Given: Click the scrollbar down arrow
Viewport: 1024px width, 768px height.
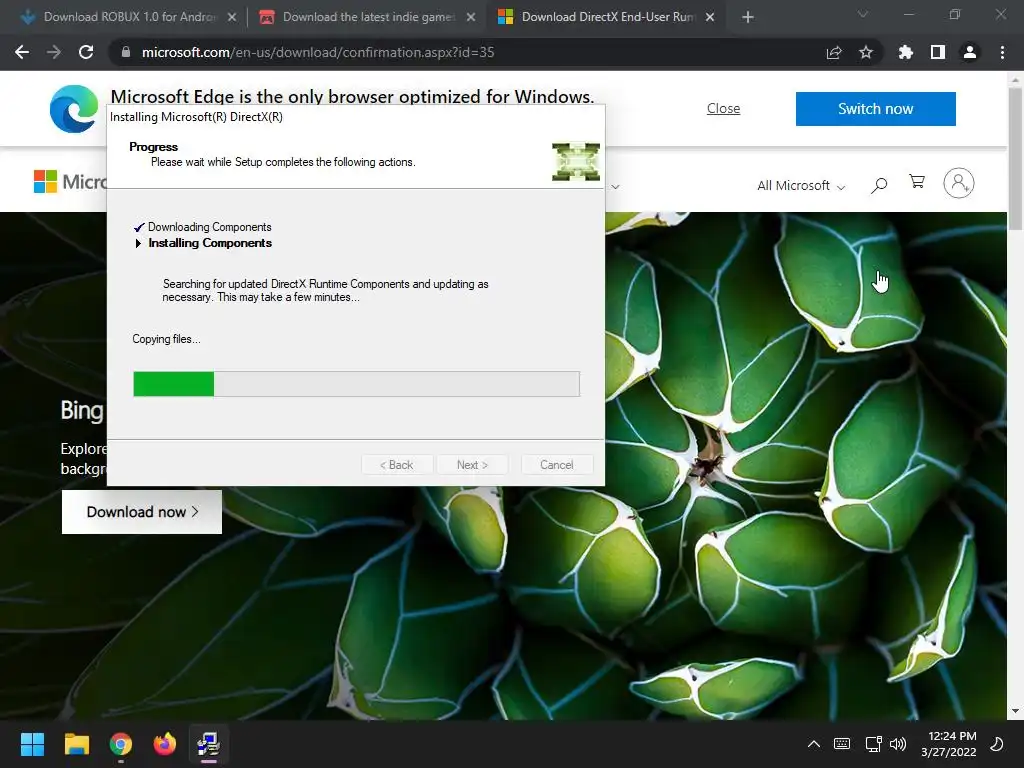Looking at the screenshot, I should 1015,711.
